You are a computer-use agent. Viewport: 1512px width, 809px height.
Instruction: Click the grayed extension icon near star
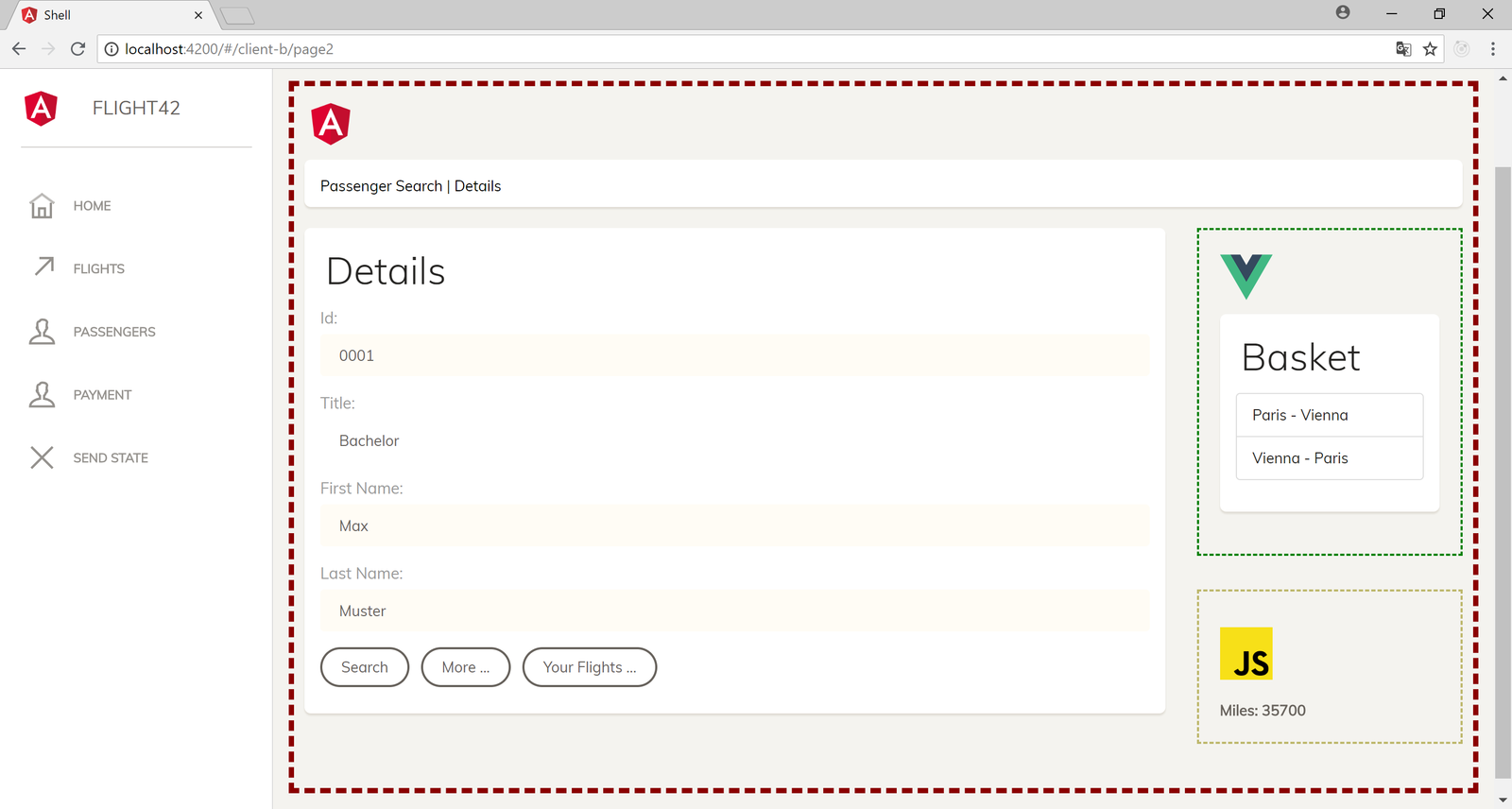pyautogui.click(x=1462, y=49)
